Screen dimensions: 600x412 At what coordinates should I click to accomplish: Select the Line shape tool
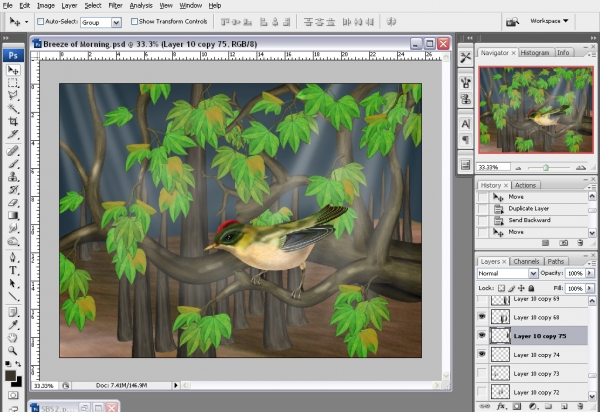click(13, 296)
